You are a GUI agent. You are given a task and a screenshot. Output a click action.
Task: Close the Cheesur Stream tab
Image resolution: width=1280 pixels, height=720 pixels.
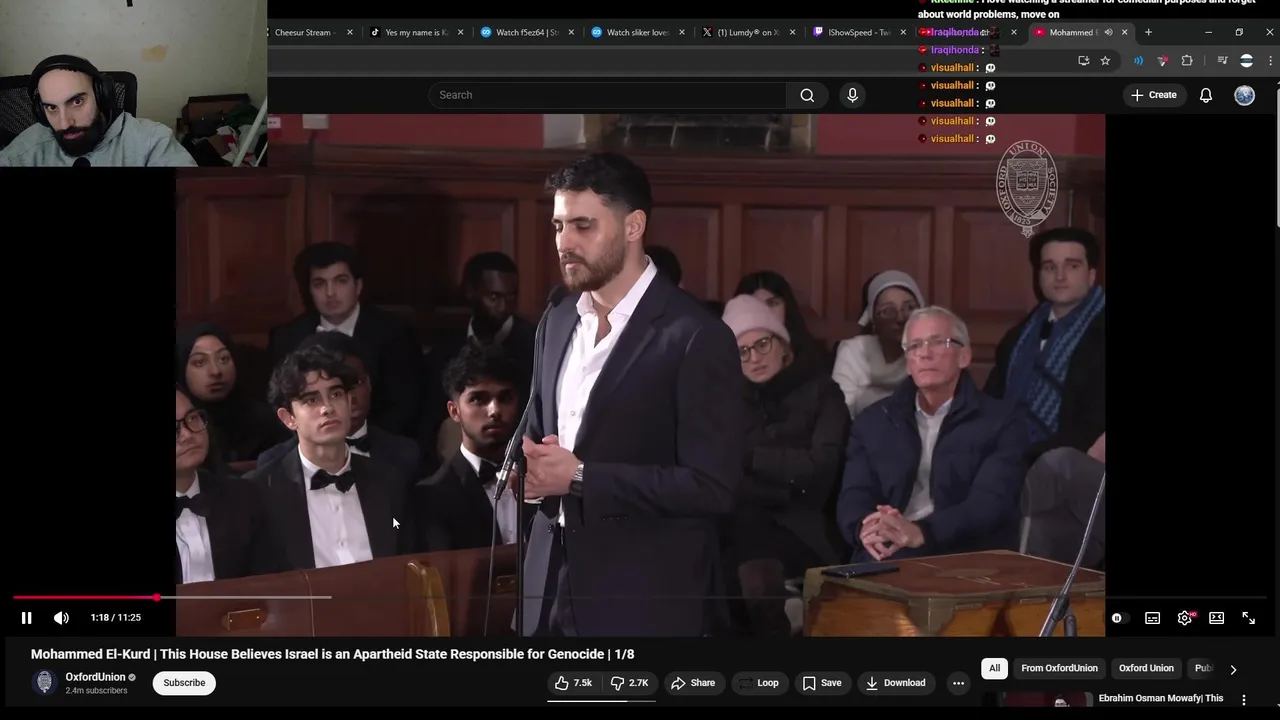[350, 32]
